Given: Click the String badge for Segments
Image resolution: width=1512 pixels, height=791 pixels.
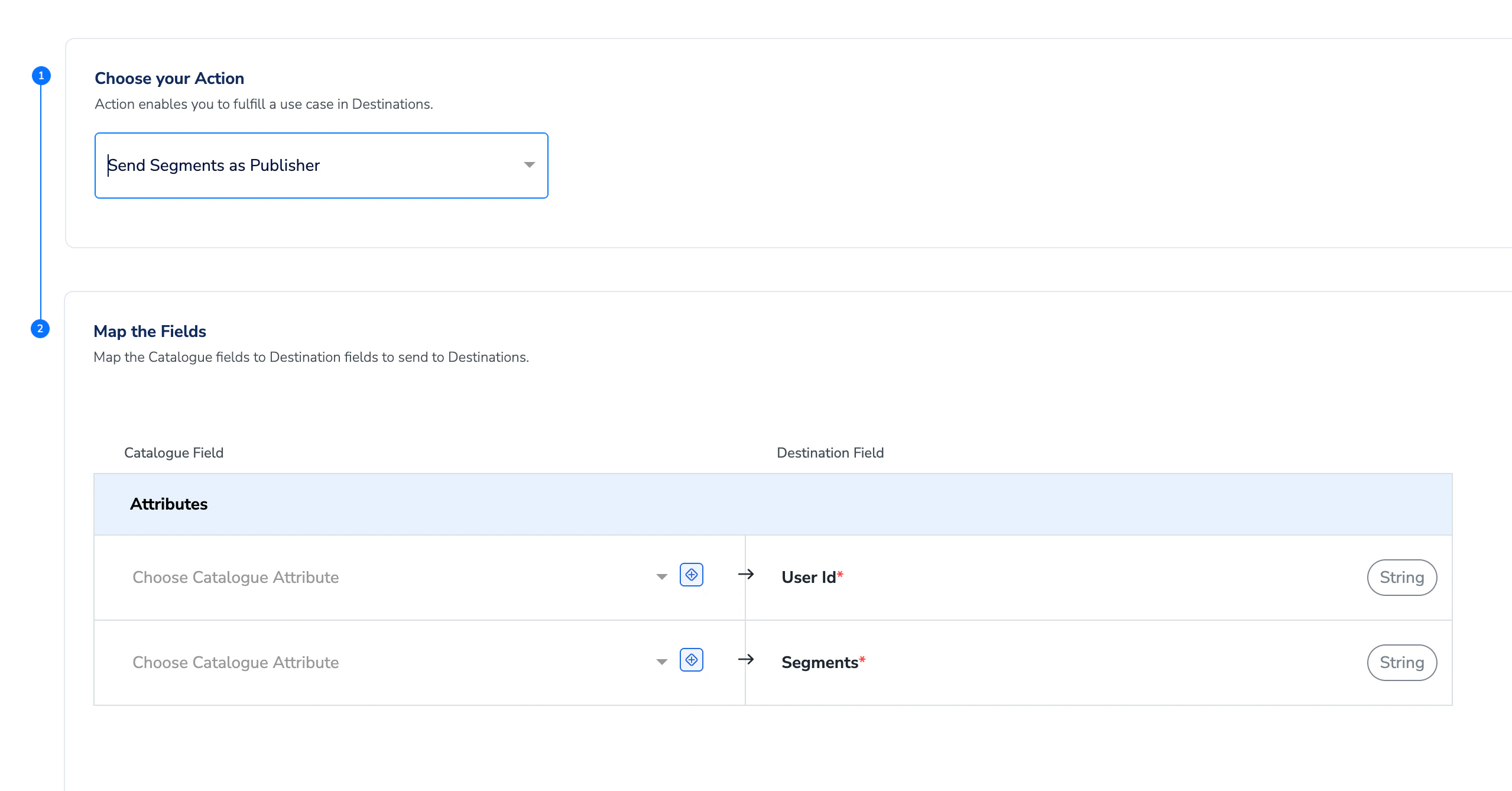Looking at the screenshot, I should [x=1401, y=663].
